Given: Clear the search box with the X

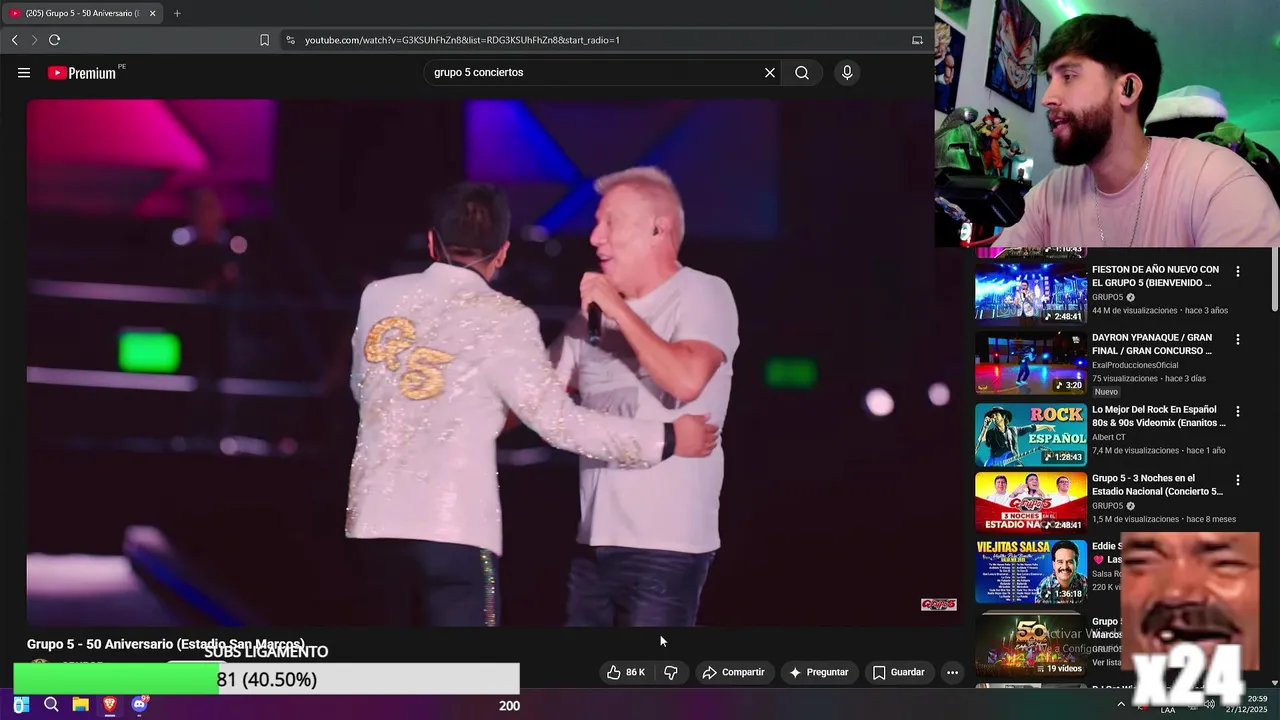Looking at the screenshot, I should click(770, 73).
